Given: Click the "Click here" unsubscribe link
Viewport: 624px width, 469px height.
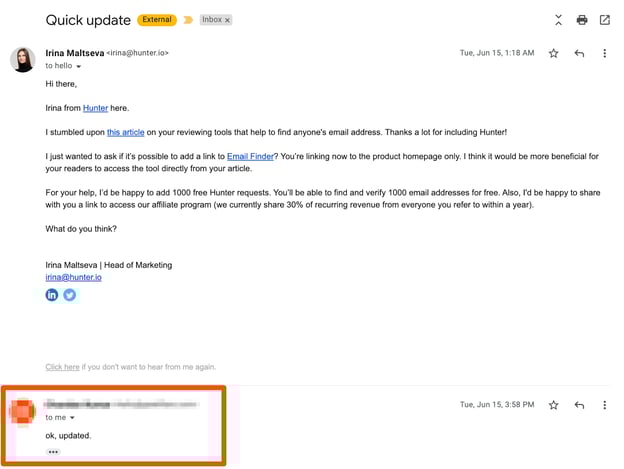Looking at the screenshot, I should [x=62, y=367].
